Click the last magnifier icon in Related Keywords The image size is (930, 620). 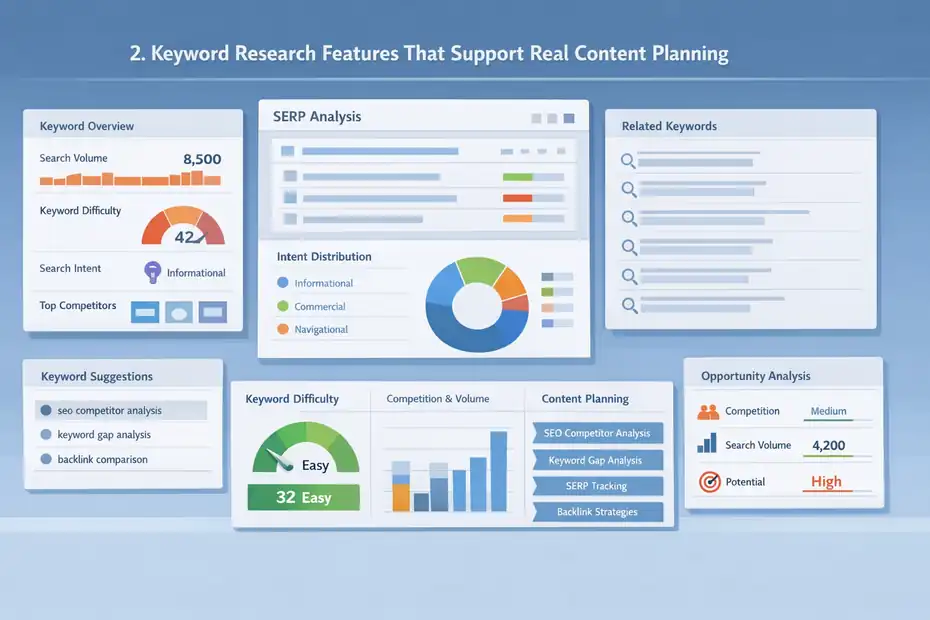pyautogui.click(x=629, y=305)
